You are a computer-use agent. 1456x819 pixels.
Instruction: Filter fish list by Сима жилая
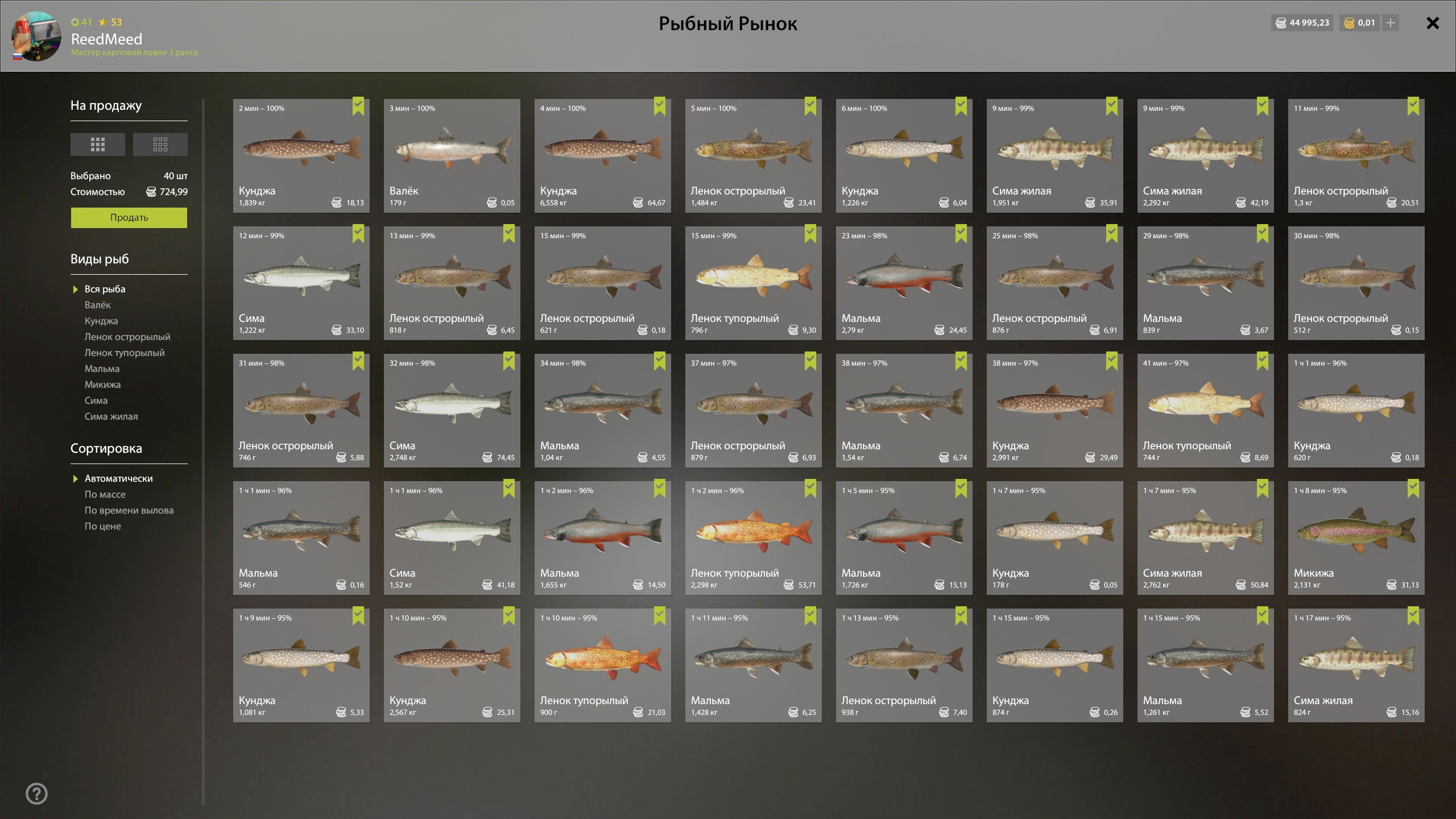[111, 416]
